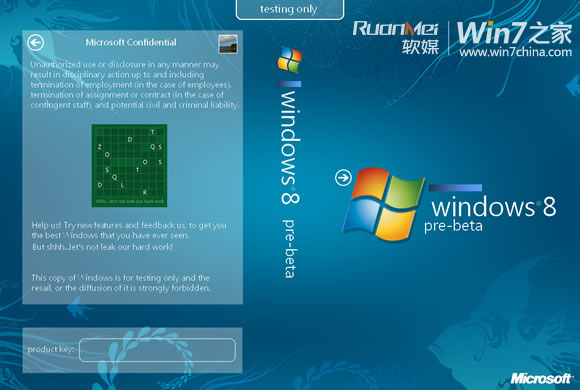The height and width of the screenshot is (390, 580).
Task: Click the small Windows flag on the spine
Action: tap(290, 59)
